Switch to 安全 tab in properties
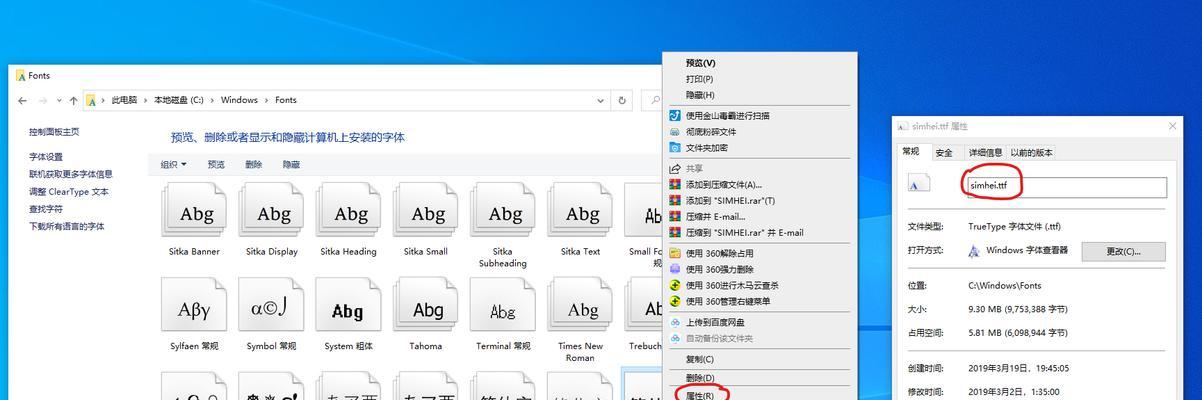The height and width of the screenshot is (400, 1202). 944,153
